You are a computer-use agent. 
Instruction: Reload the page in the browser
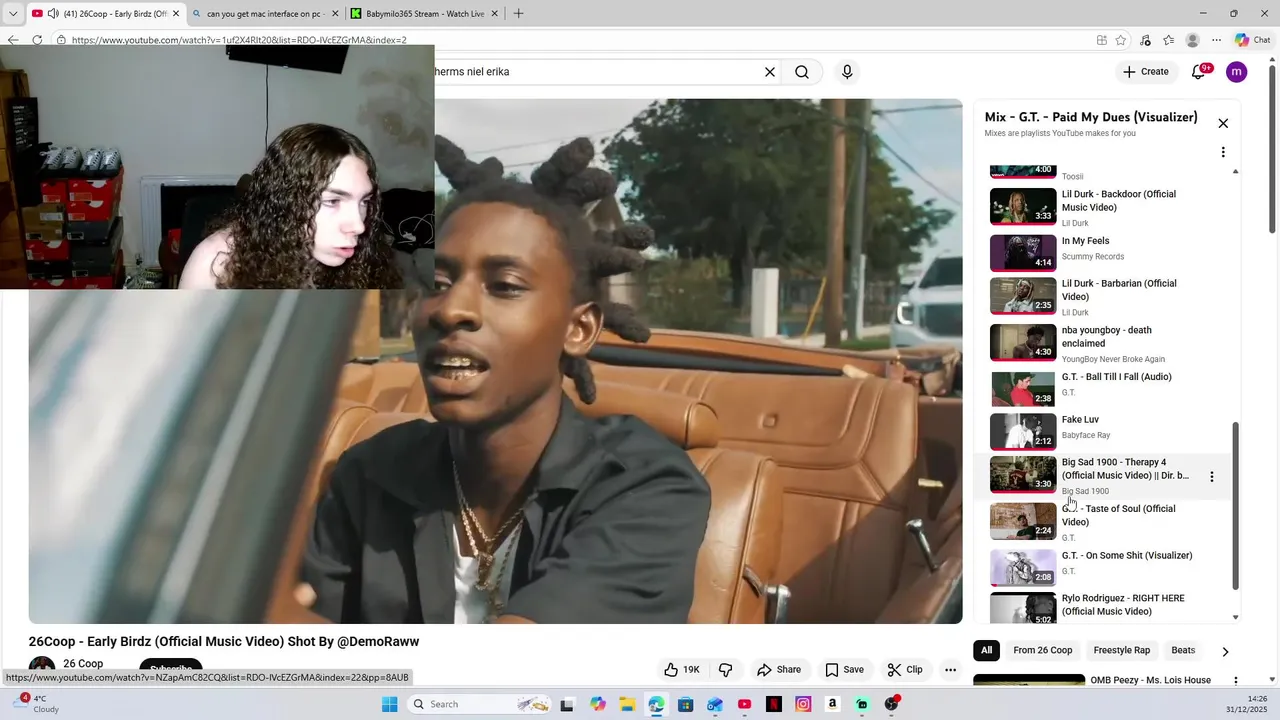37,40
